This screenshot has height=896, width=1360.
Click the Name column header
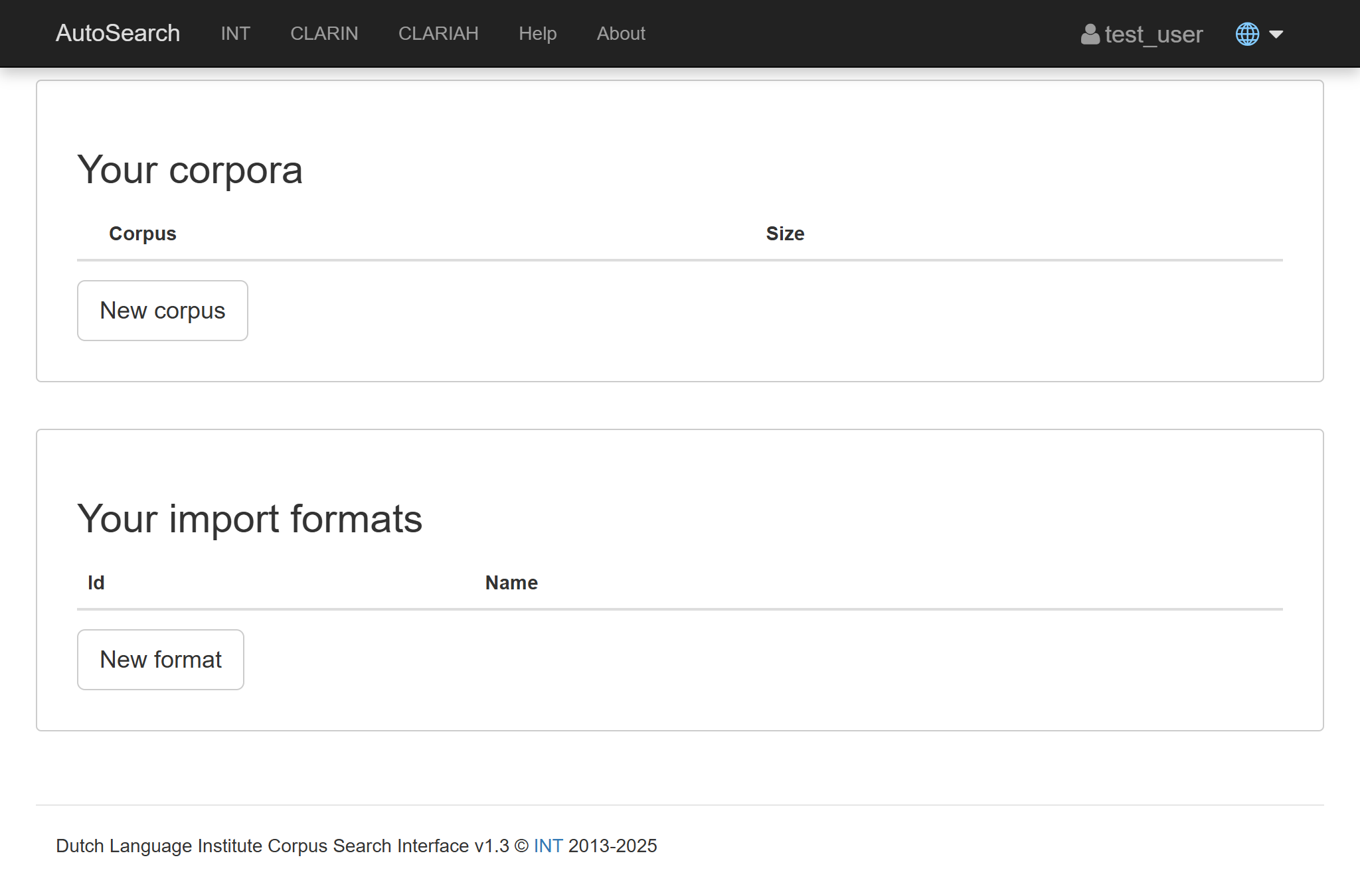(511, 583)
